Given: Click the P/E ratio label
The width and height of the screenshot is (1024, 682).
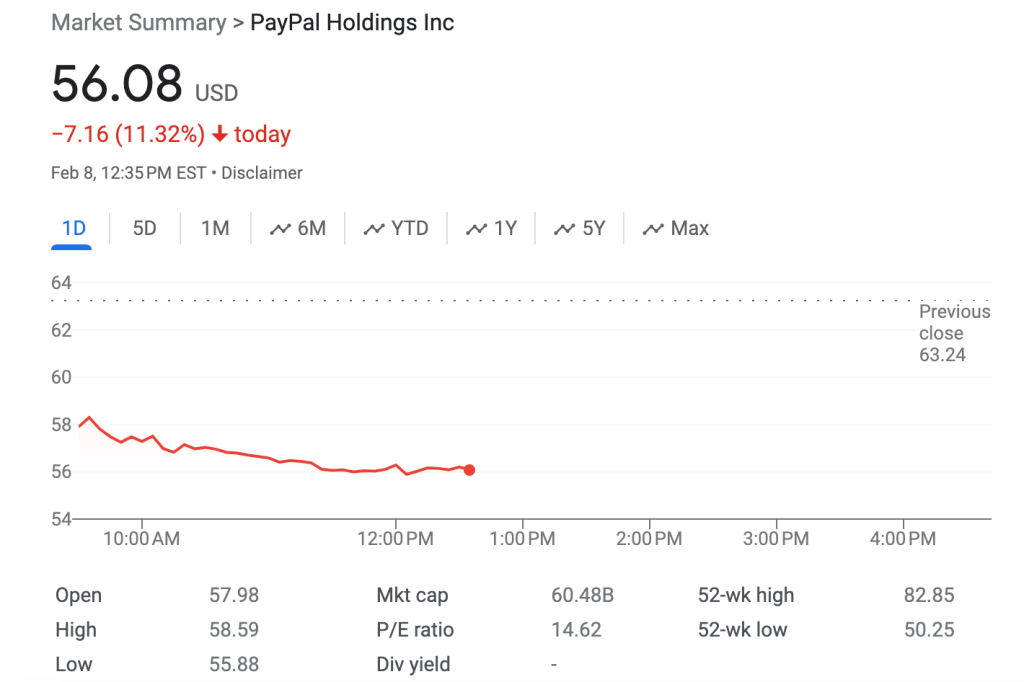Looking at the screenshot, I should point(415,630).
